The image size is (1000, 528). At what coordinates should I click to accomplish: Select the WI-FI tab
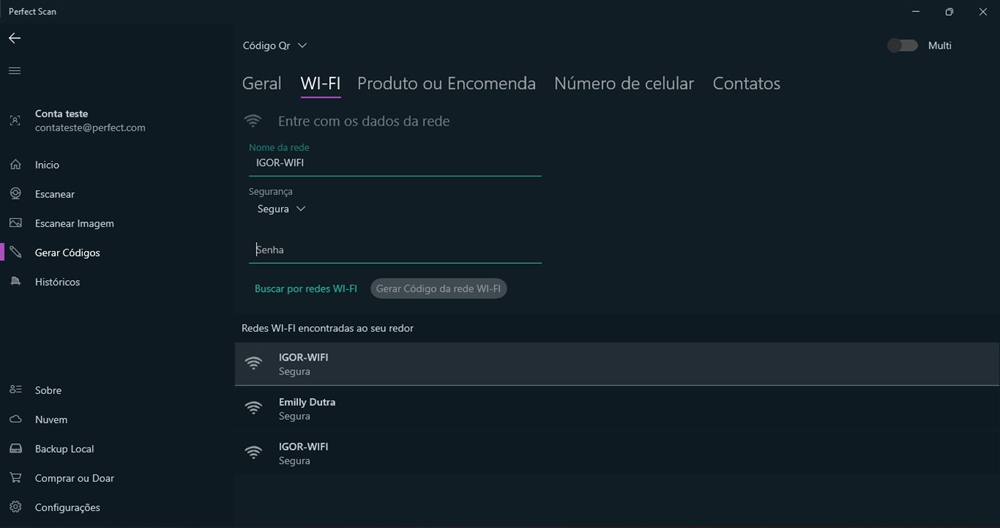[x=320, y=84]
